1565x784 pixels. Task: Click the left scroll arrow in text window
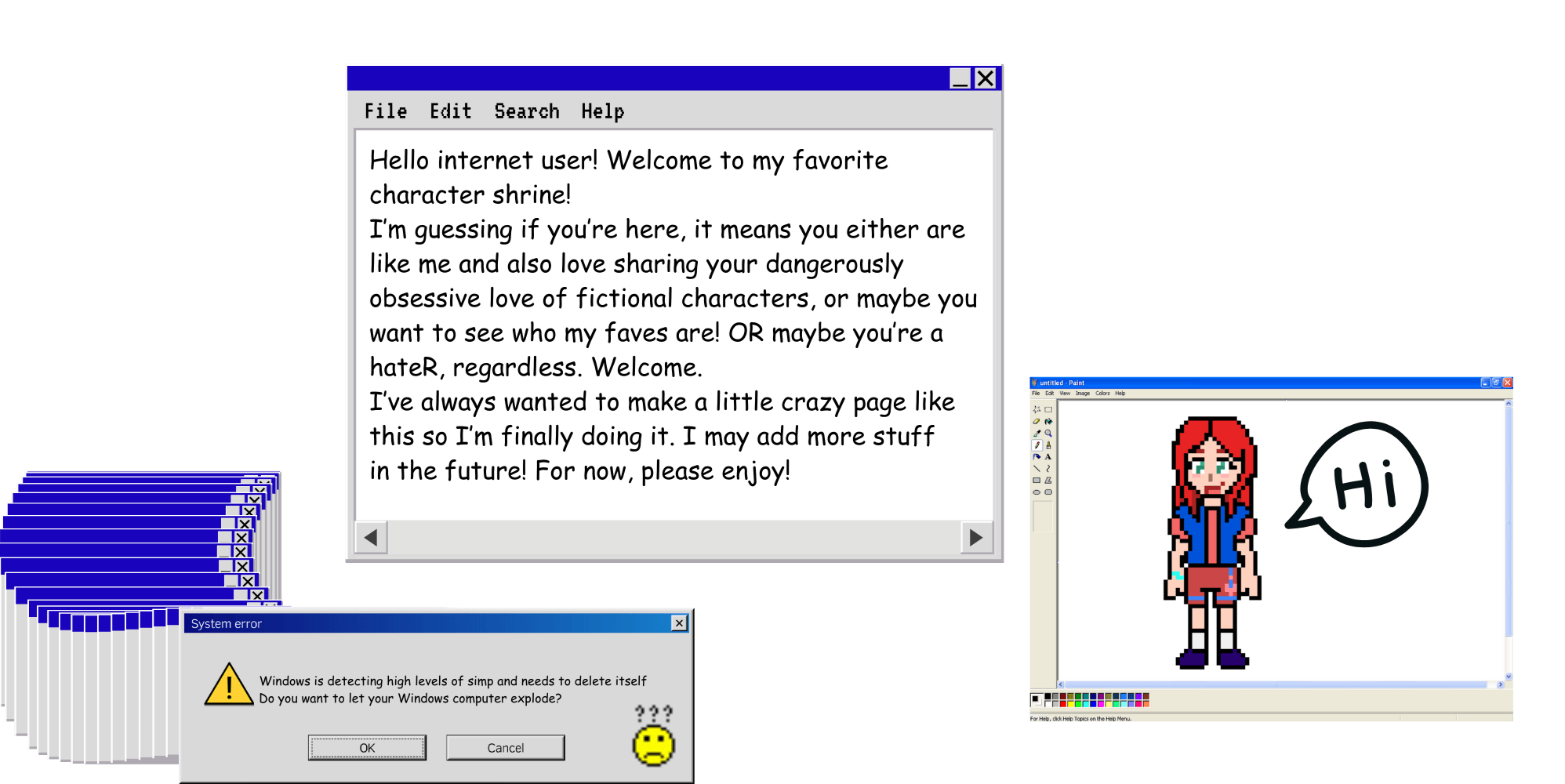[x=371, y=538]
